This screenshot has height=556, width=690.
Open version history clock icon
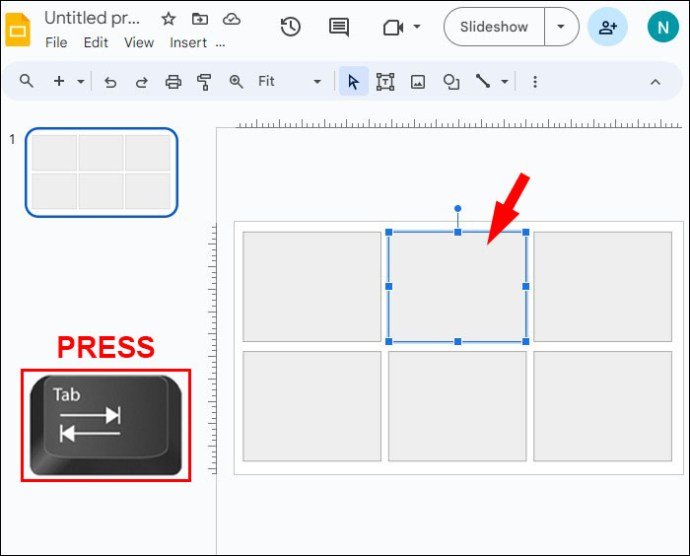point(290,27)
